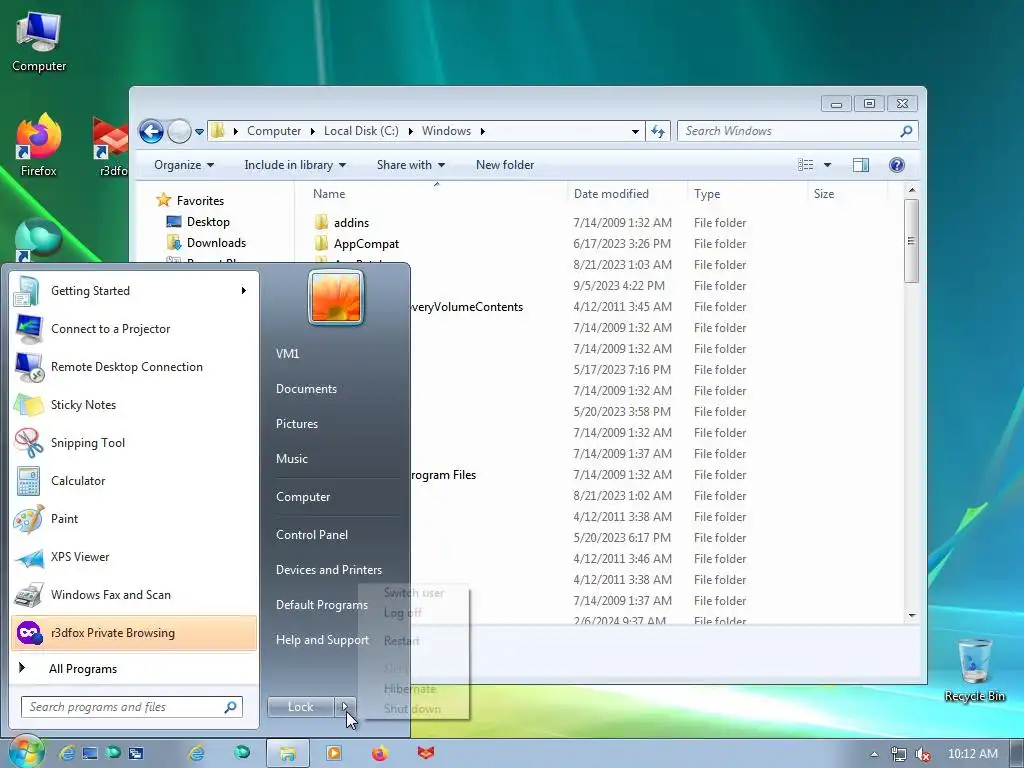Click Computer in the Explorer address bar
The image size is (1024, 768).
click(x=274, y=131)
